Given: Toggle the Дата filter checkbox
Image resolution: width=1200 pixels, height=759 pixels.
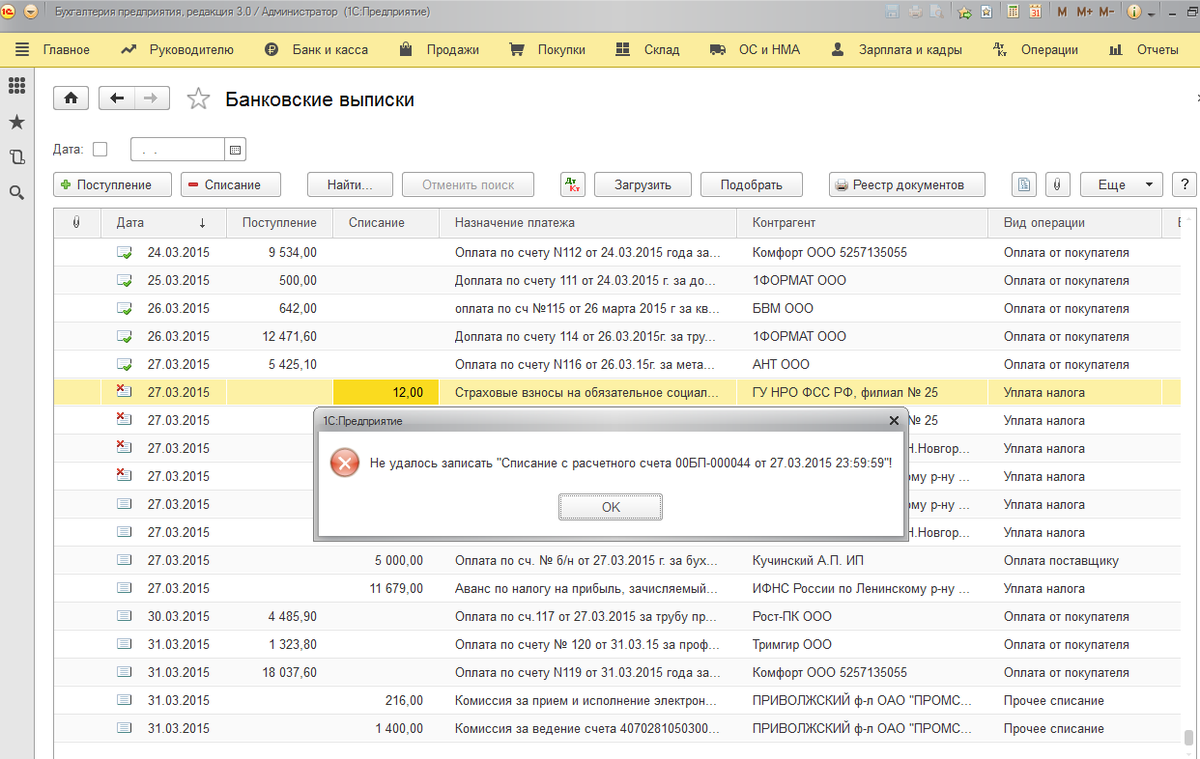Looking at the screenshot, I should coord(100,149).
